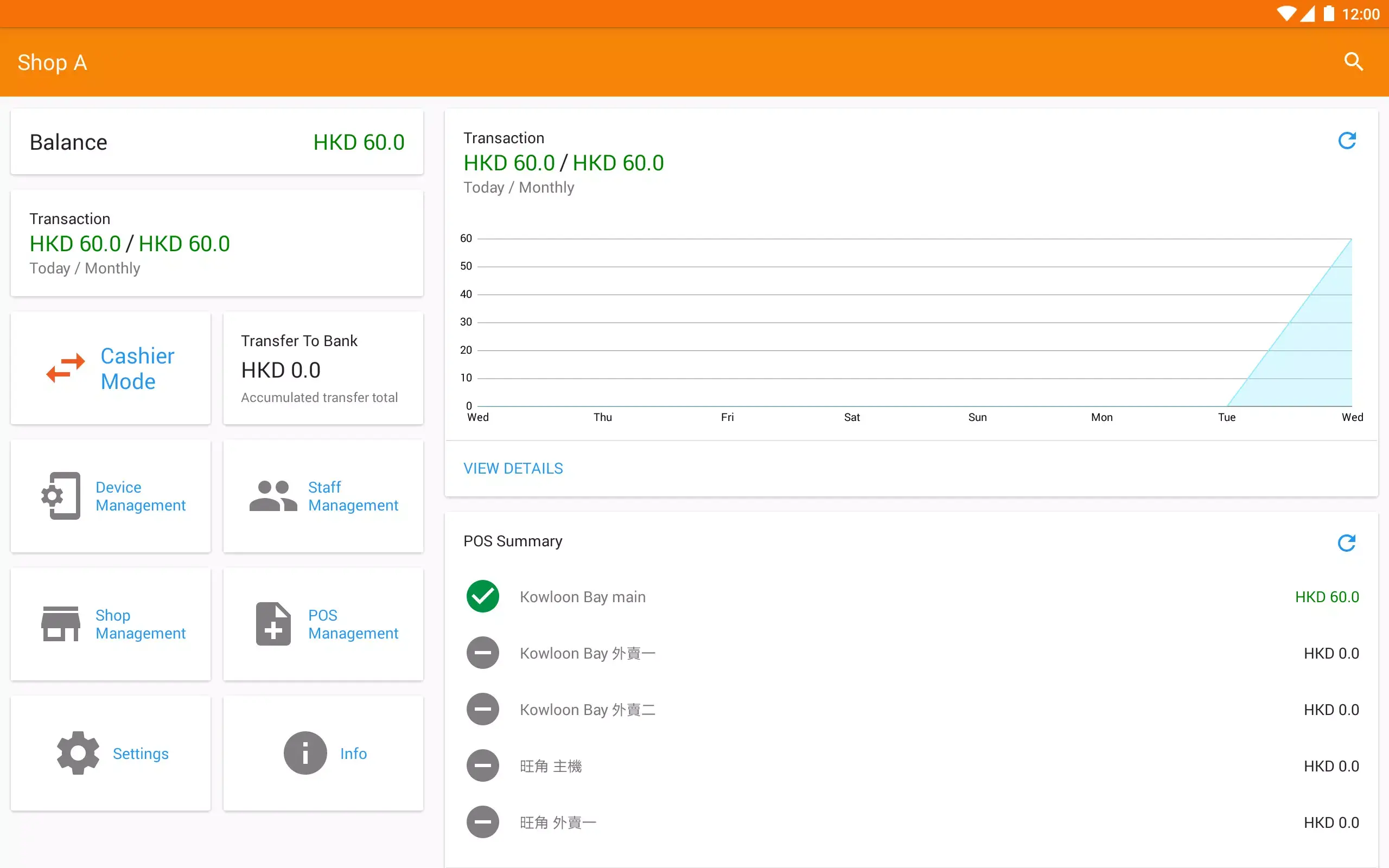
Task: Refresh the Transaction chart
Action: click(x=1348, y=141)
